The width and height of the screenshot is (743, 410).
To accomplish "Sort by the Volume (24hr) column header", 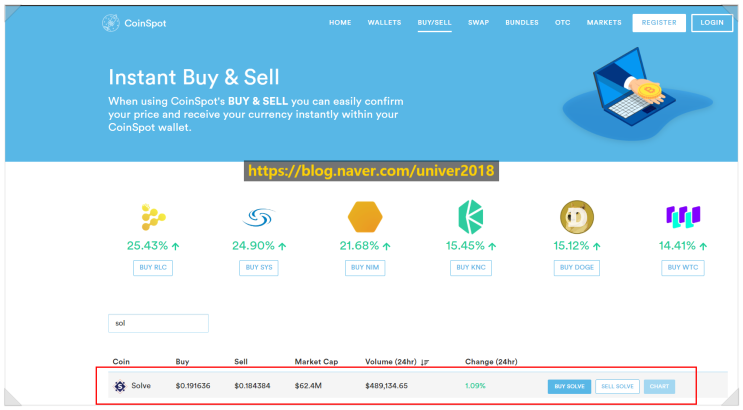I will (390, 362).
